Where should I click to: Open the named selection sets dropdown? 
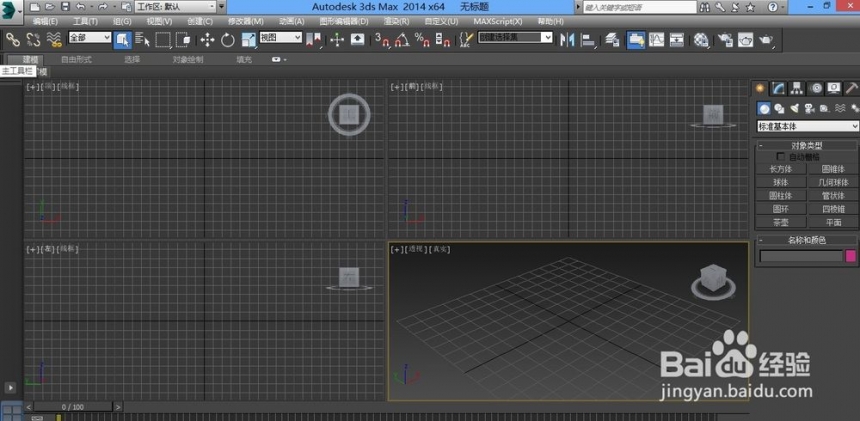515,37
